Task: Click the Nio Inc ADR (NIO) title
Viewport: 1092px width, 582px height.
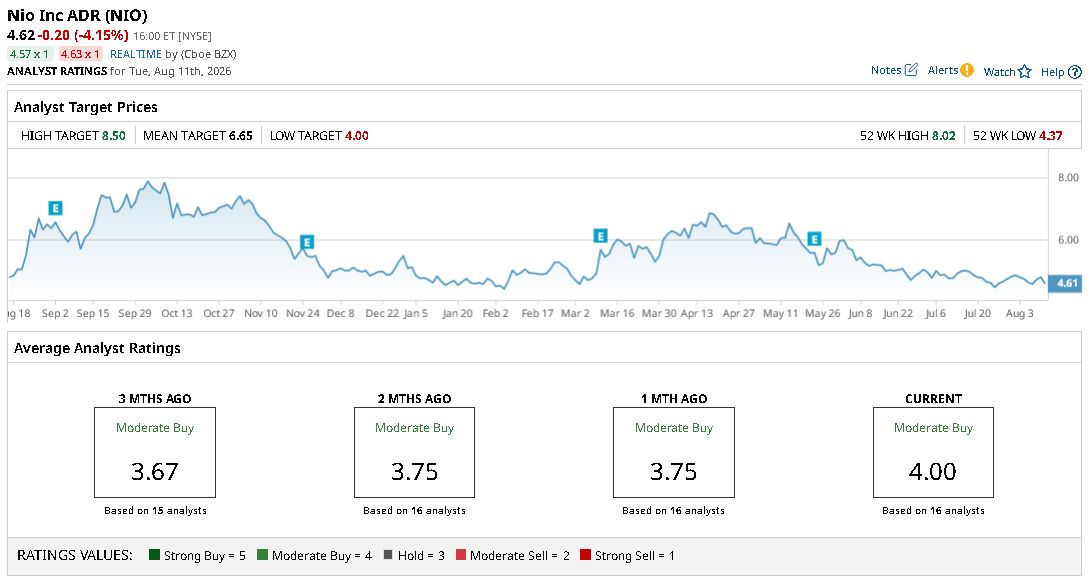Action: click(x=77, y=15)
